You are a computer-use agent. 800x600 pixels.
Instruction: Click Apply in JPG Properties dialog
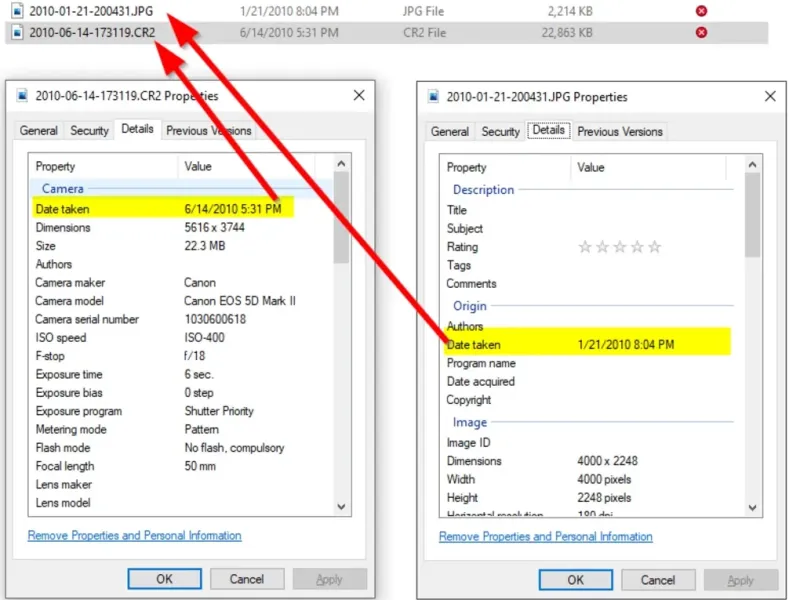tap(741, 580)
